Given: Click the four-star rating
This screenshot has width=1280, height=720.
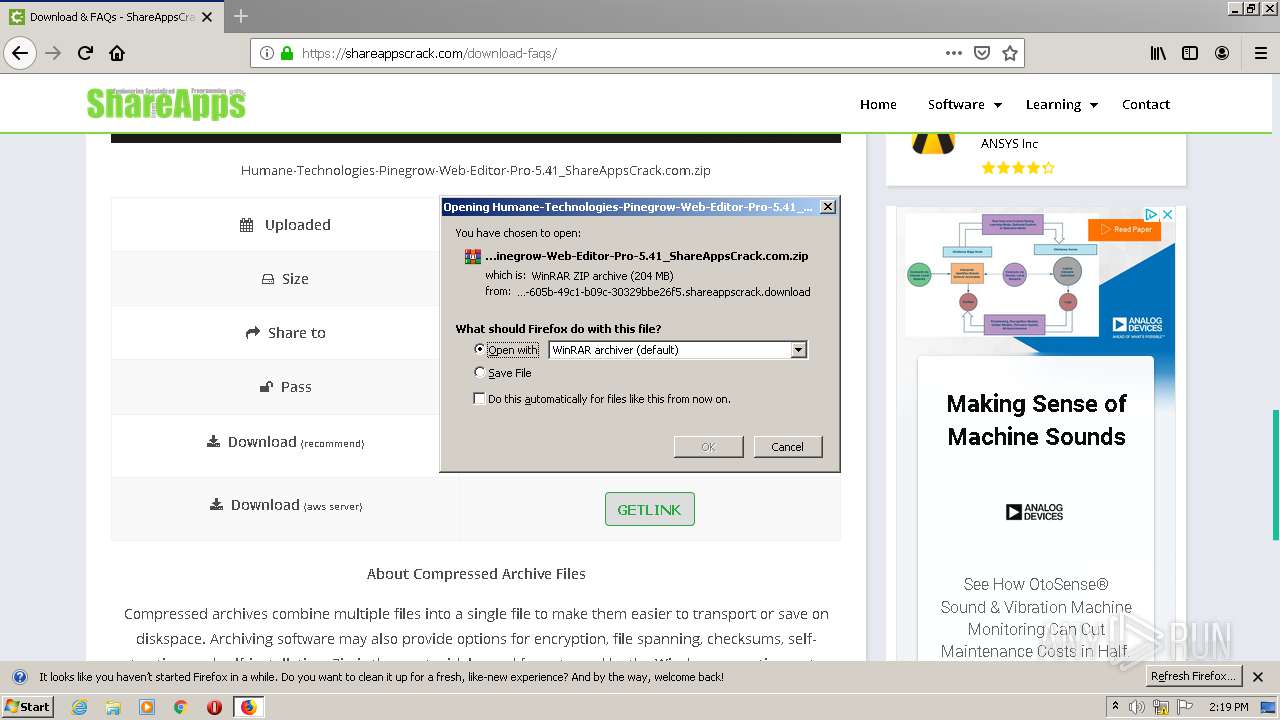Looking at the screenshot, I should point(1018,168).
